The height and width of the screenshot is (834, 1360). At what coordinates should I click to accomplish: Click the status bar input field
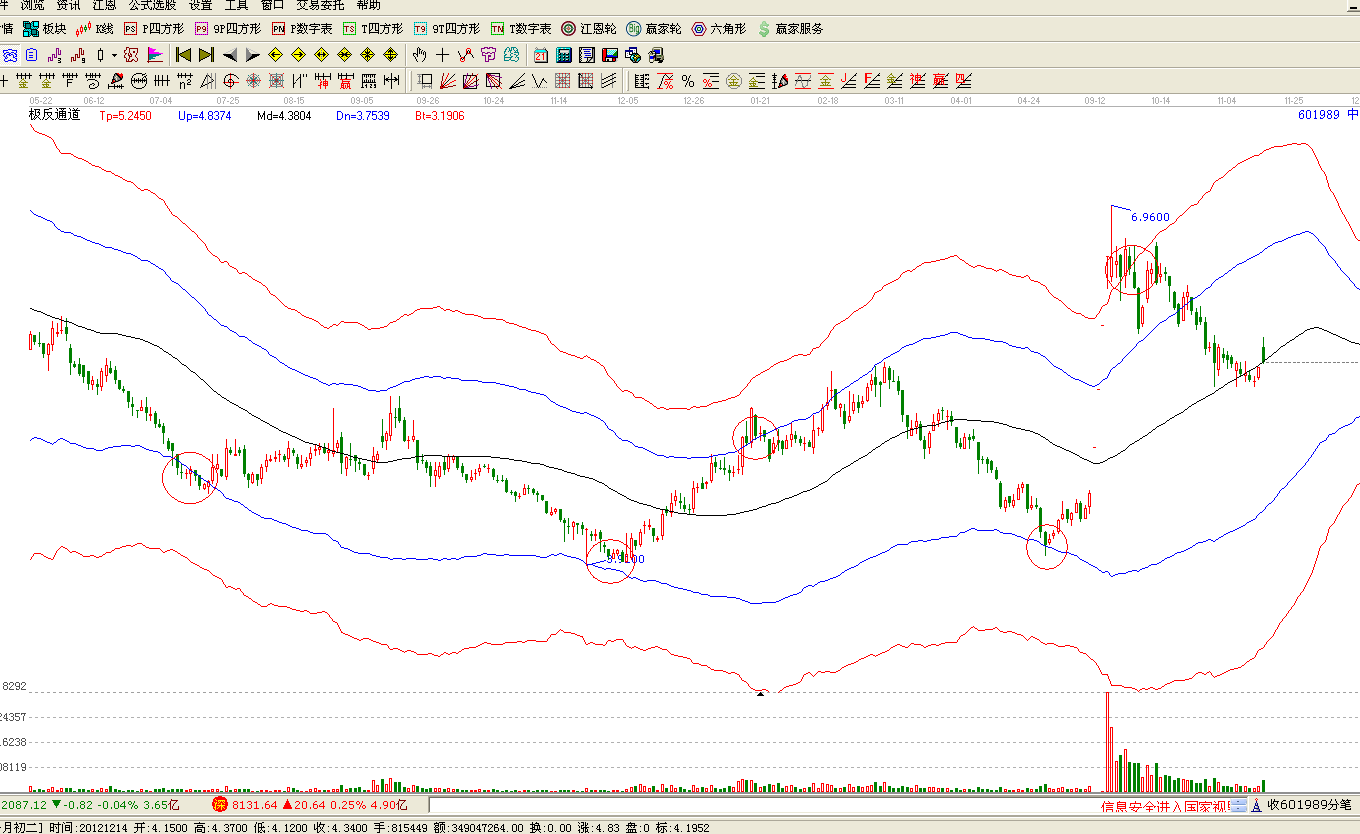coord(760,805)
